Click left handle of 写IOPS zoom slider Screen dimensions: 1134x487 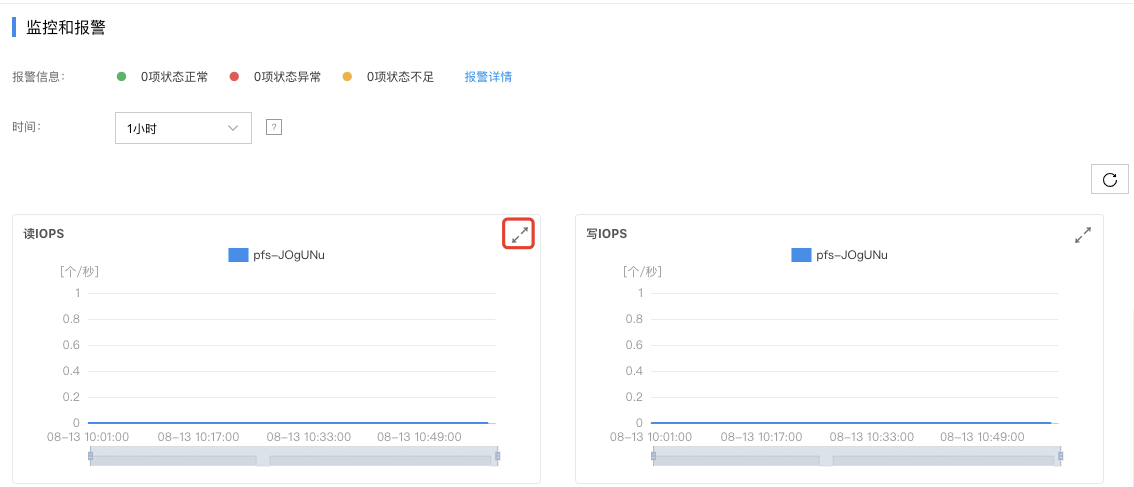pyautogui.click(x=653, y=456)
